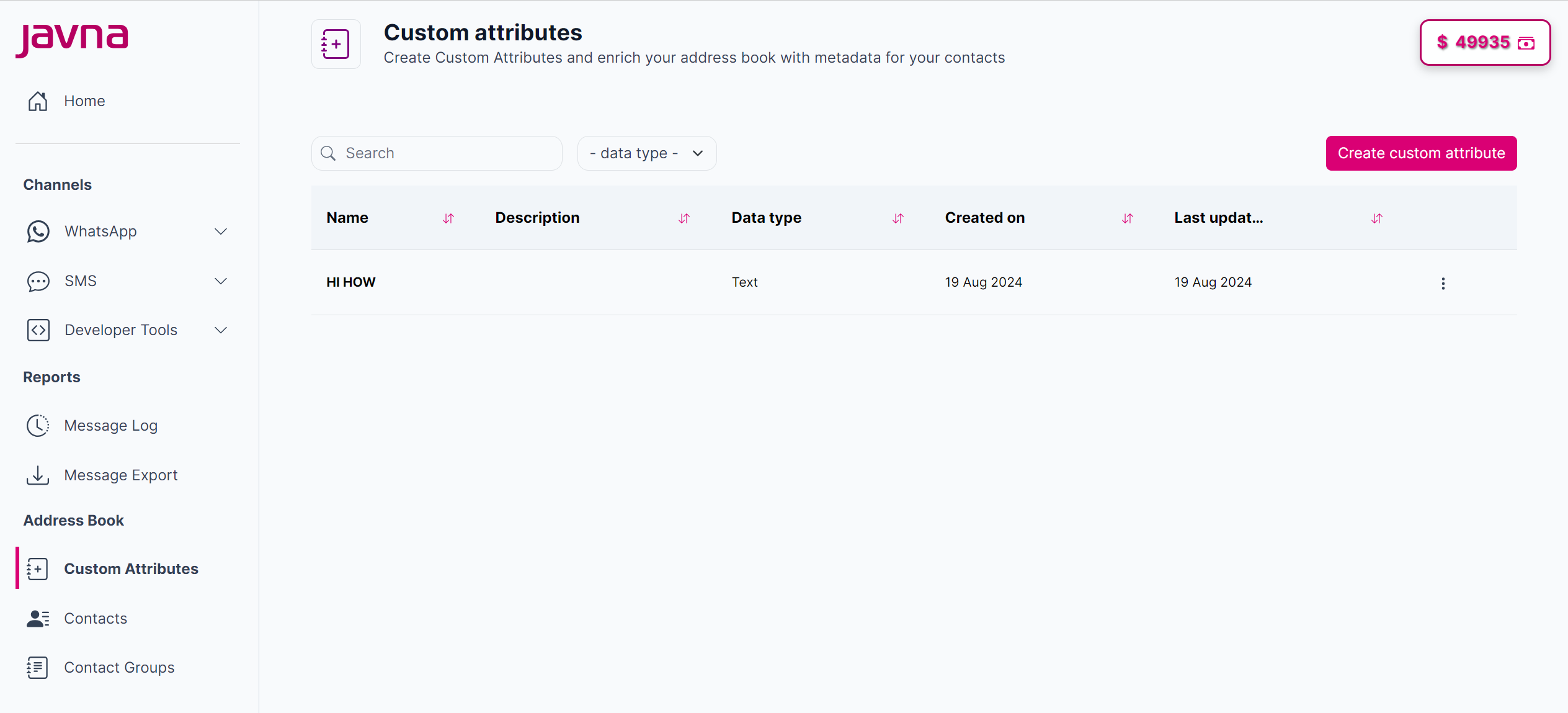
Task: Click the Message Export download icon
Action: [x=38, y=475]
